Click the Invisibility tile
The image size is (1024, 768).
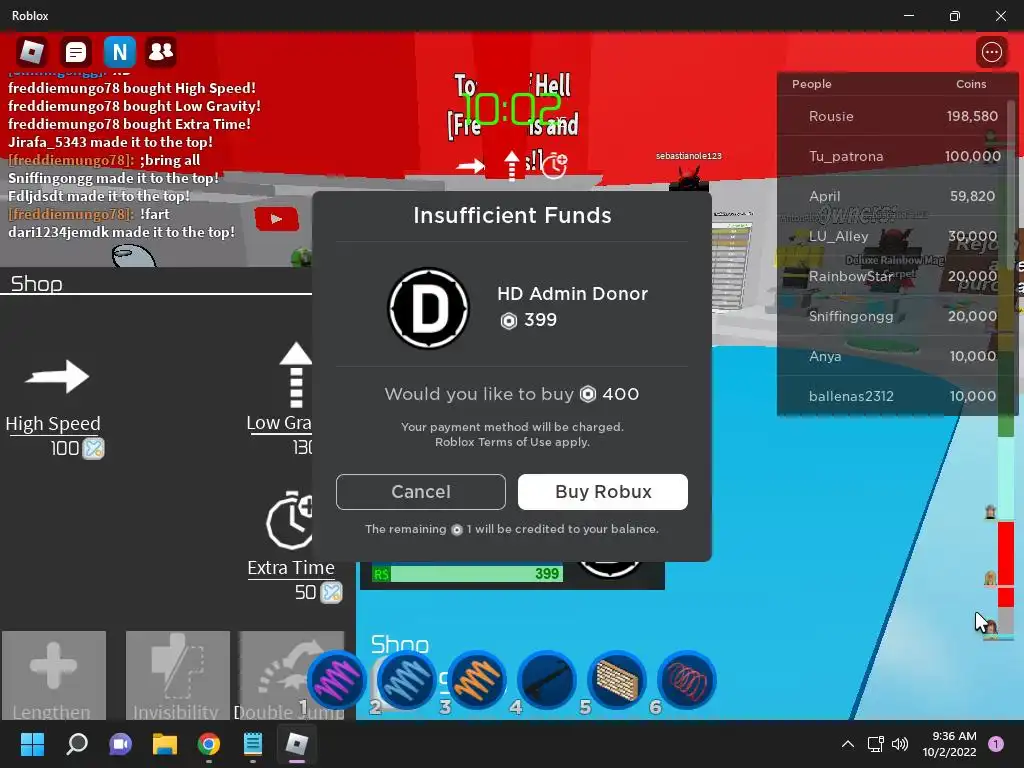tap(178, 675)
